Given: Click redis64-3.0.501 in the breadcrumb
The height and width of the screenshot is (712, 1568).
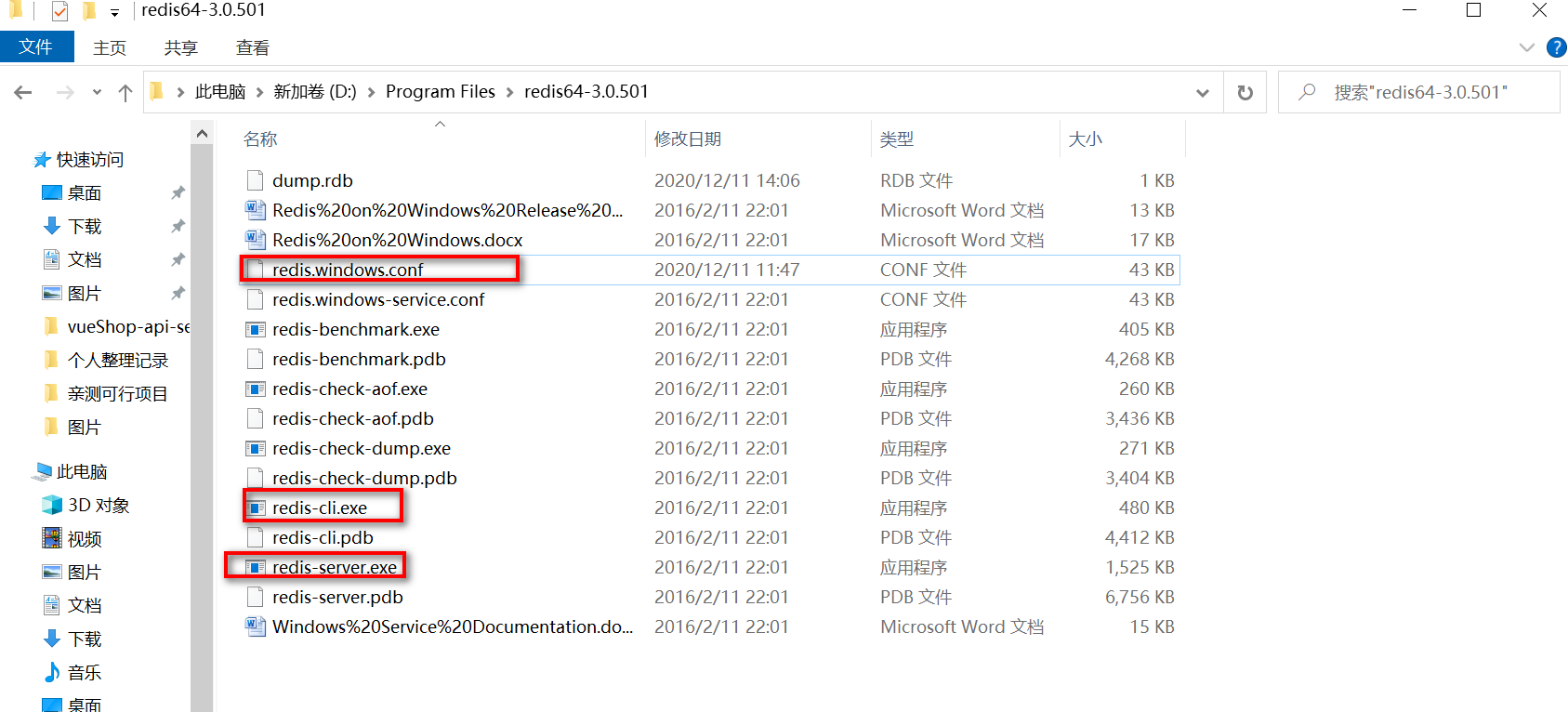Looking at the screenshot, I should [586, 92].
